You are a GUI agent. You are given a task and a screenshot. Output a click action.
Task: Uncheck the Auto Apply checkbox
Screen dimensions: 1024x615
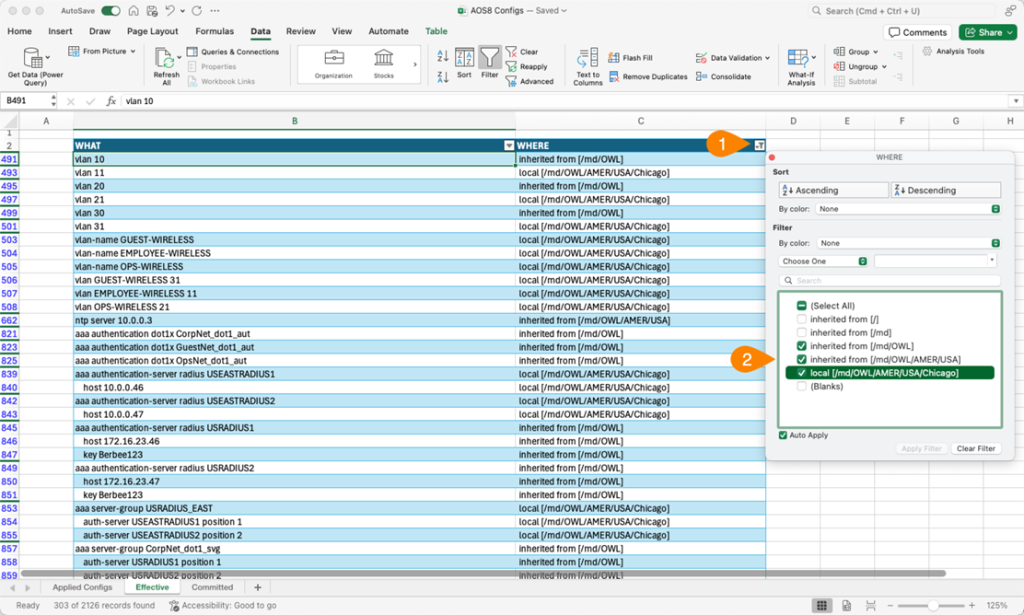pos(783,435)
